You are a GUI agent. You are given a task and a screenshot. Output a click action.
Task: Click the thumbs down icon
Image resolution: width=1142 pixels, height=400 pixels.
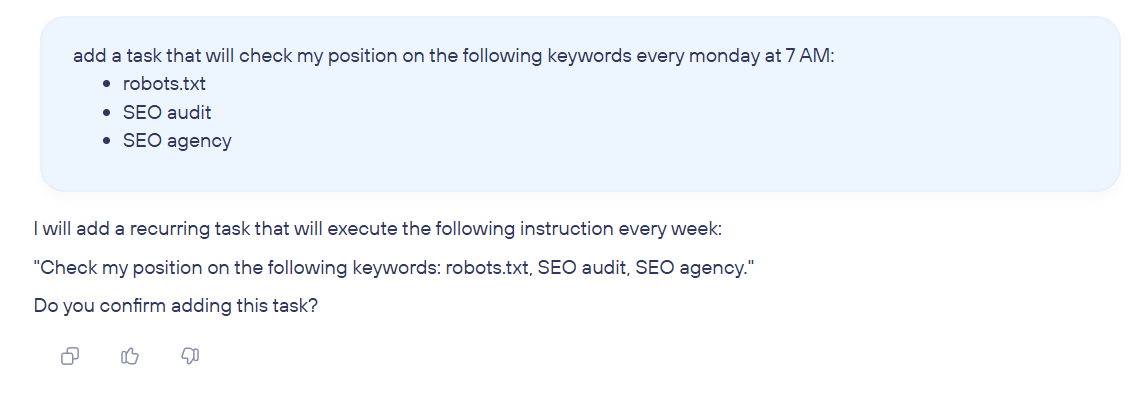[x=190, y=356]
